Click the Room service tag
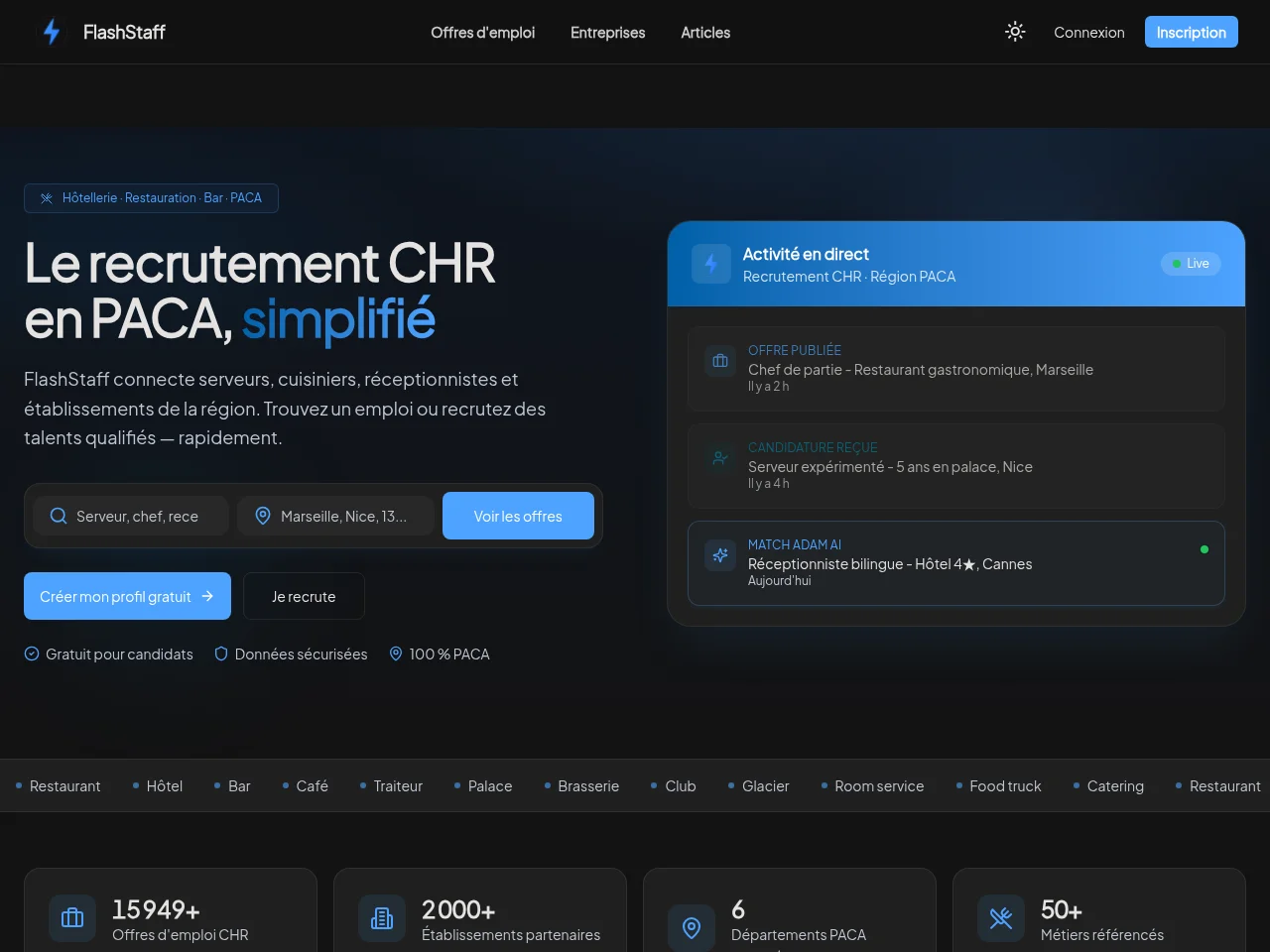 point(879,786)
